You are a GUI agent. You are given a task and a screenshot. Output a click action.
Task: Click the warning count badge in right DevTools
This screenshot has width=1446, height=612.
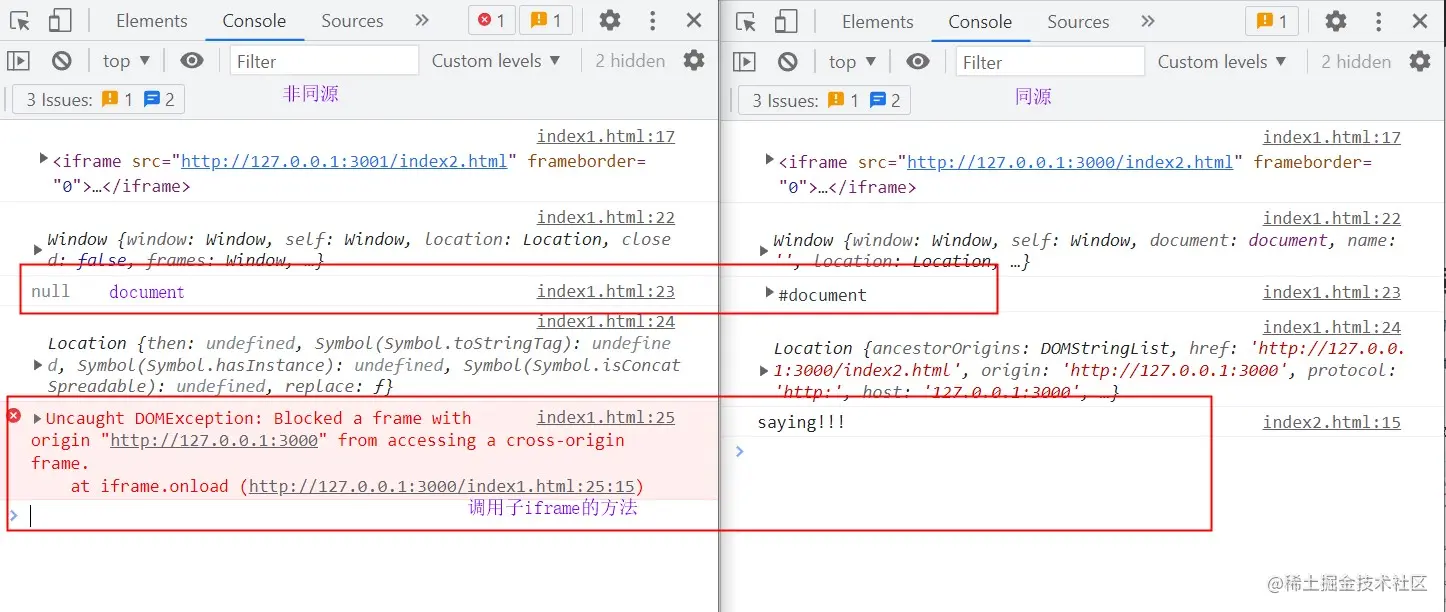tap(1272, 21)
